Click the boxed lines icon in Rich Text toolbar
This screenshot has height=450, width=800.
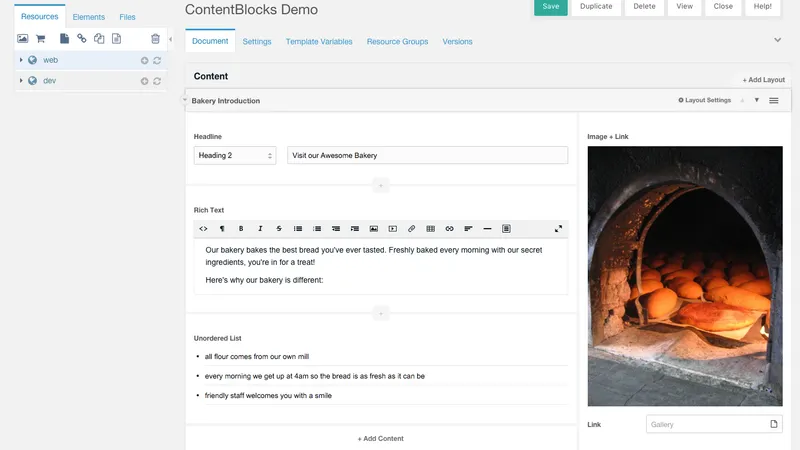point(506,229)
